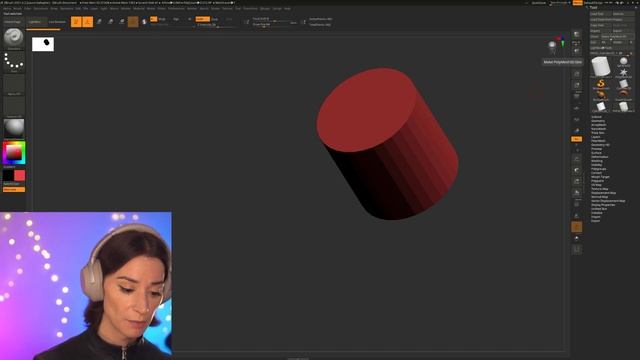Click the BPR render icon on right shelf

[x=576, y=34]
